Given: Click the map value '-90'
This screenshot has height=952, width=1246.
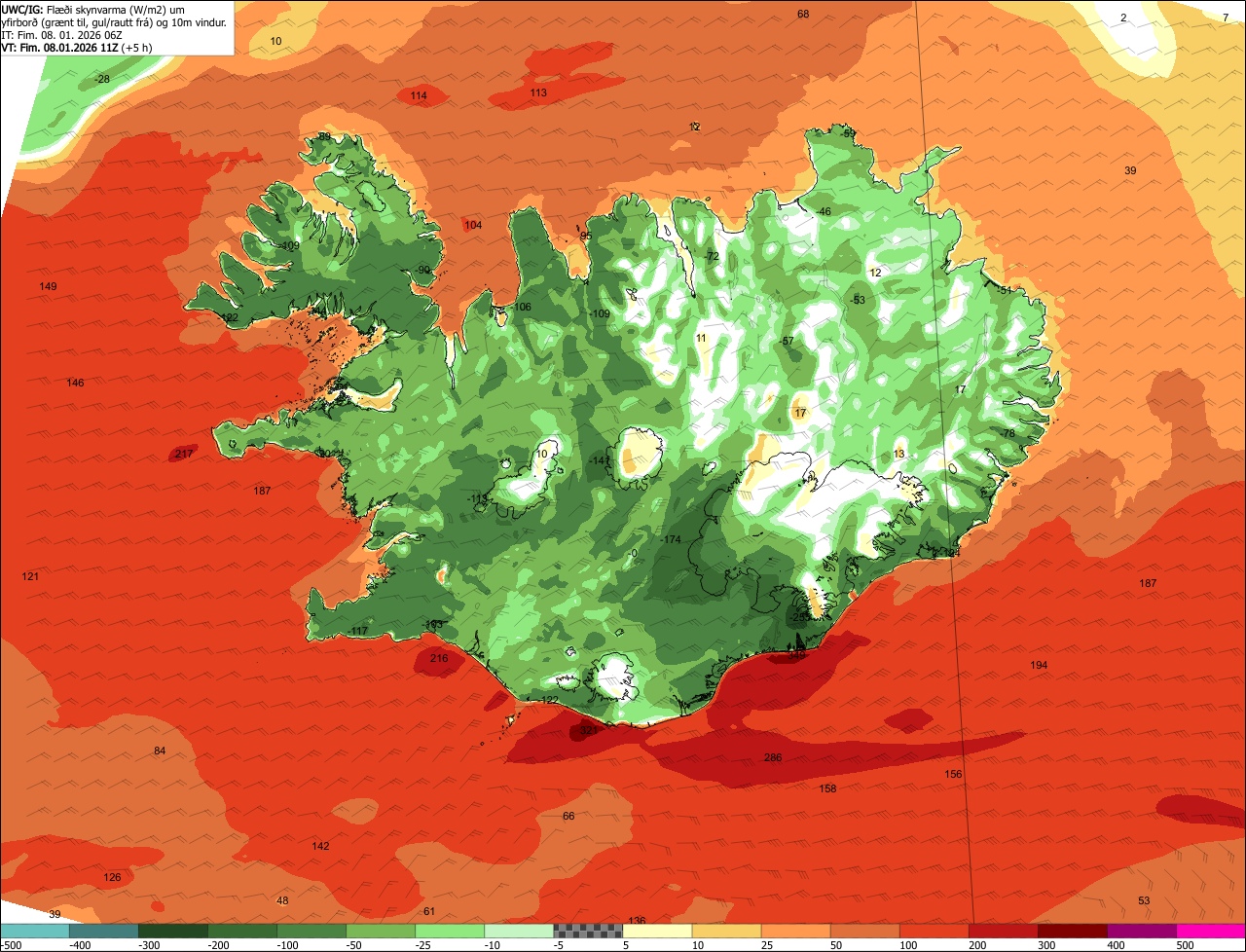Looking at the screenshot, I should click(x=422, y=270).
